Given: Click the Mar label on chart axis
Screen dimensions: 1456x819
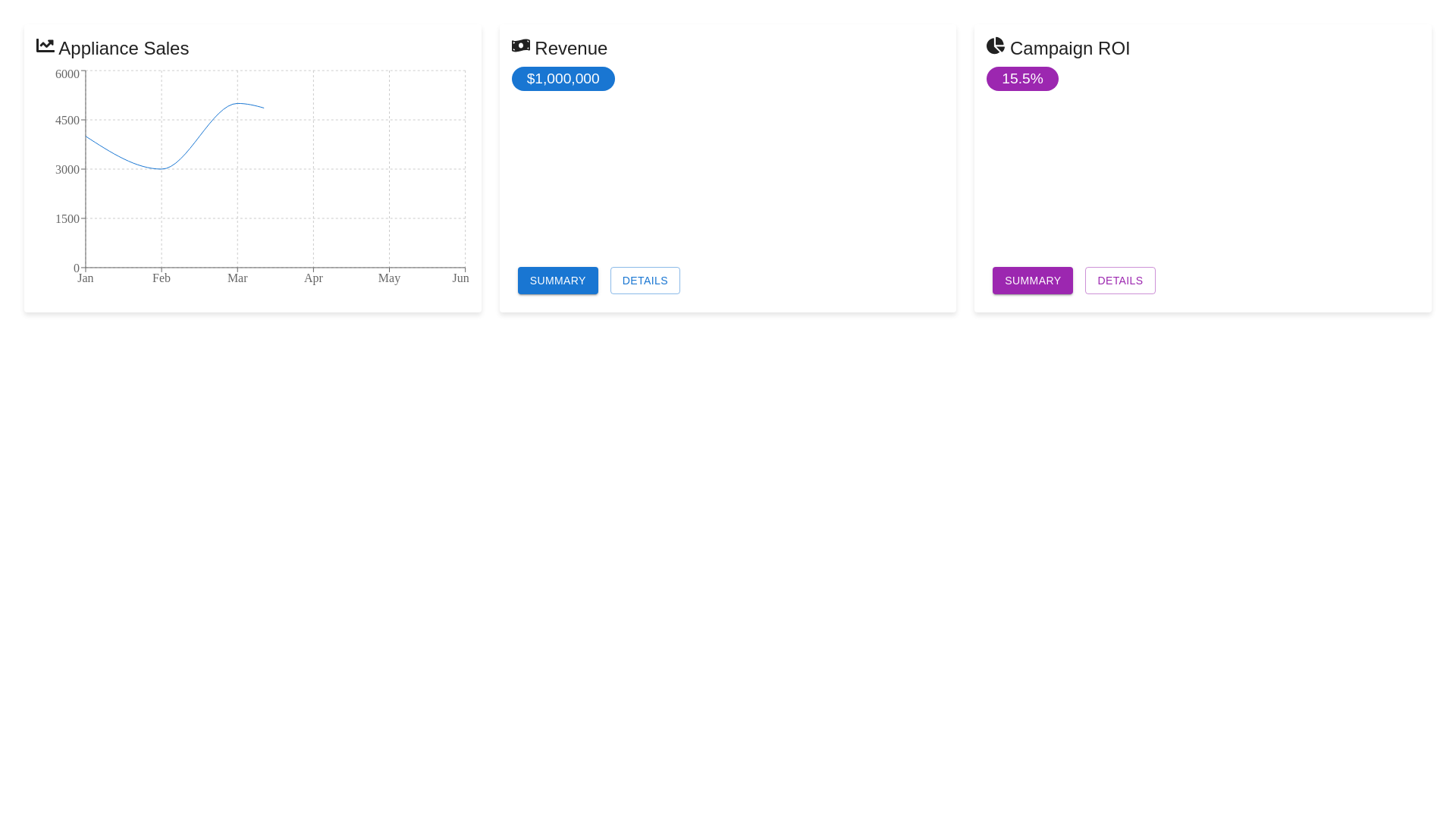Looking at the screenshot, I should pyautogui.click(x=237, y=278).
